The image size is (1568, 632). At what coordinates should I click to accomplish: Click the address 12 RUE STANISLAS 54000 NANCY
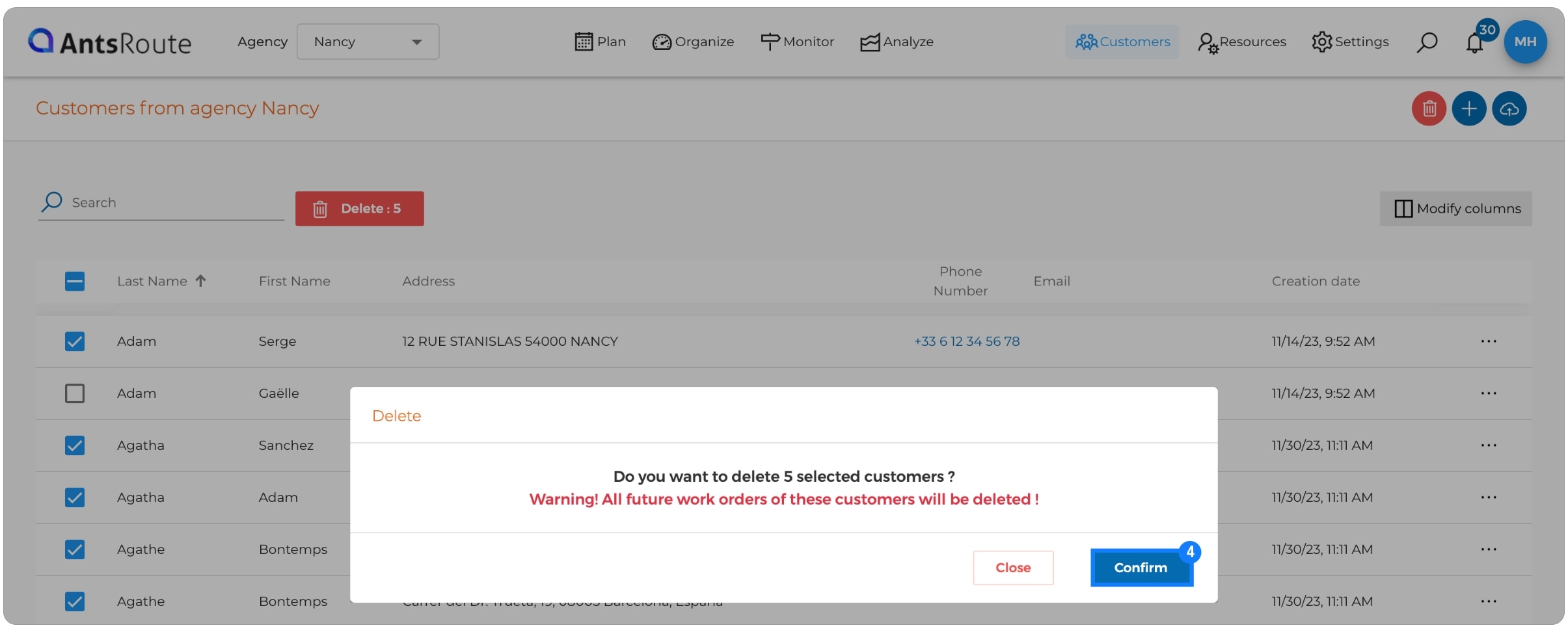509,341
